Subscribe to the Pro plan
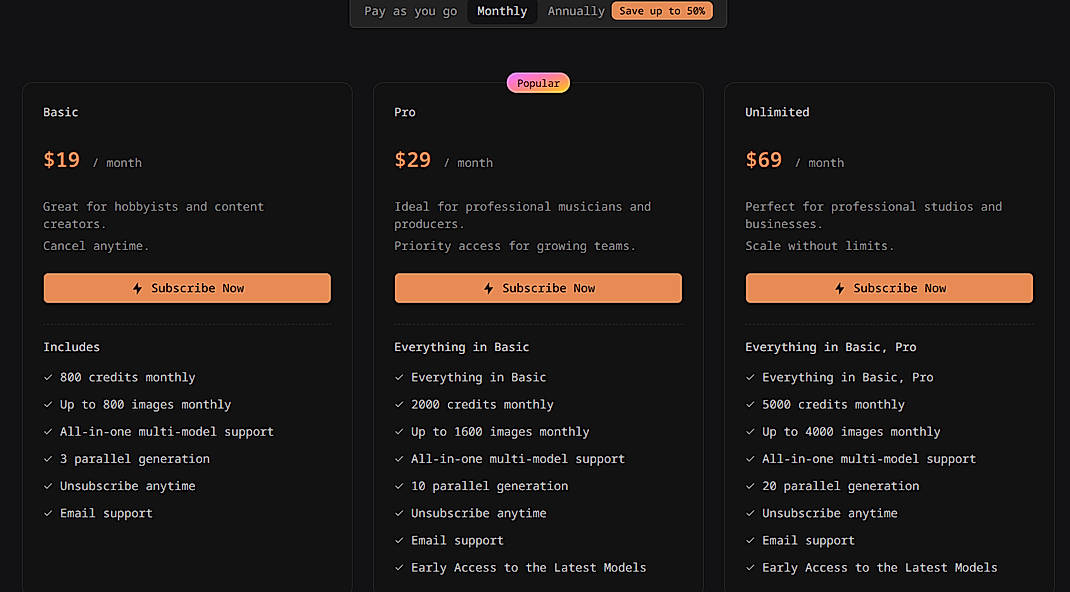The width and height of the screenshot is (1070, 592). pyautogui.click(x=538, y=288)
